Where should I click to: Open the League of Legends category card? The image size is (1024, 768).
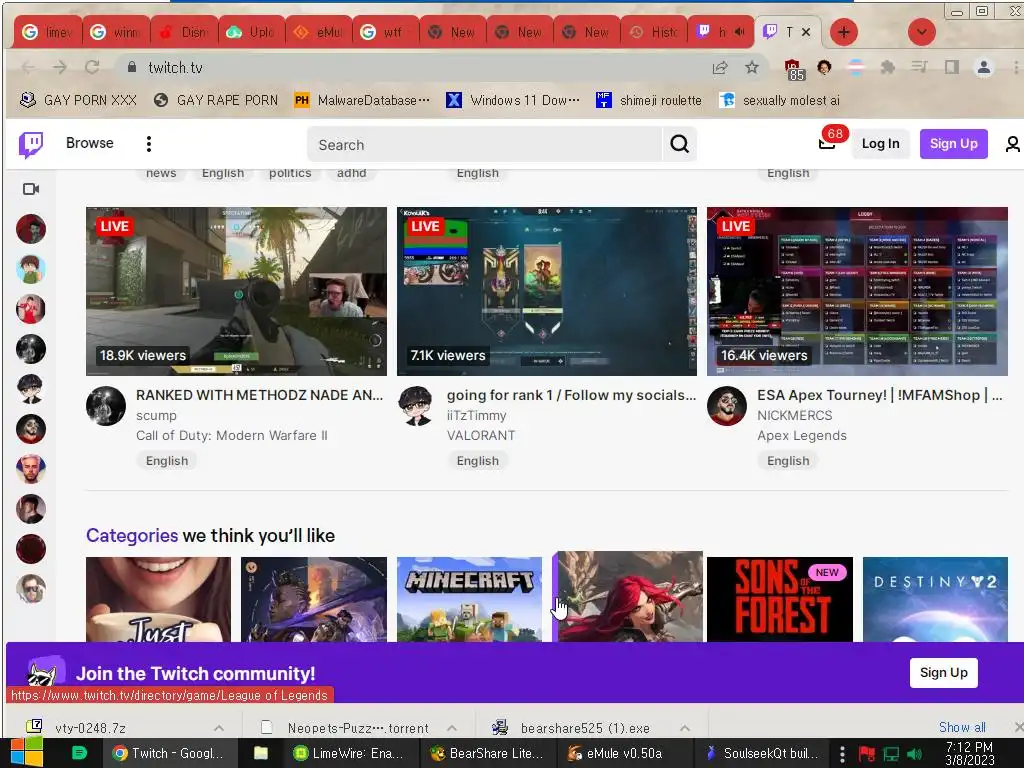click(x=628, y=596)
